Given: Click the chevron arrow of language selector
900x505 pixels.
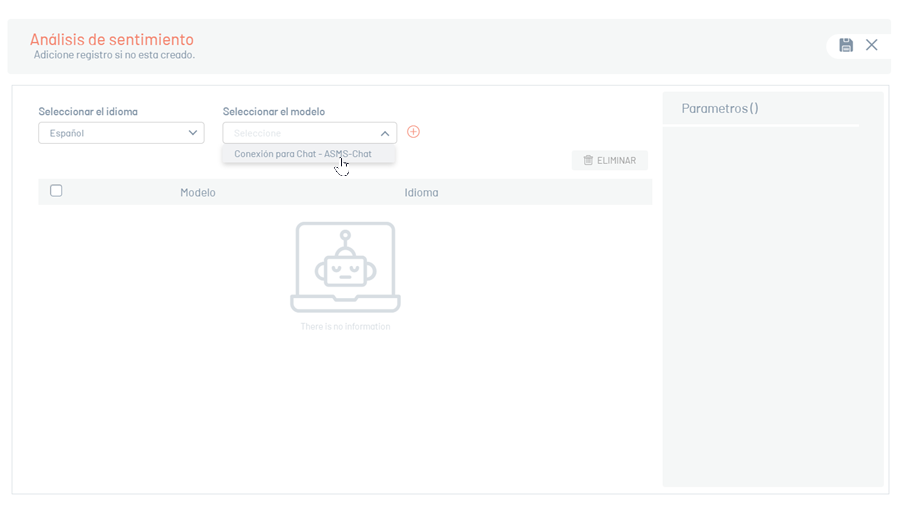Looking at the screenshot, I should [x=193, y=133].
